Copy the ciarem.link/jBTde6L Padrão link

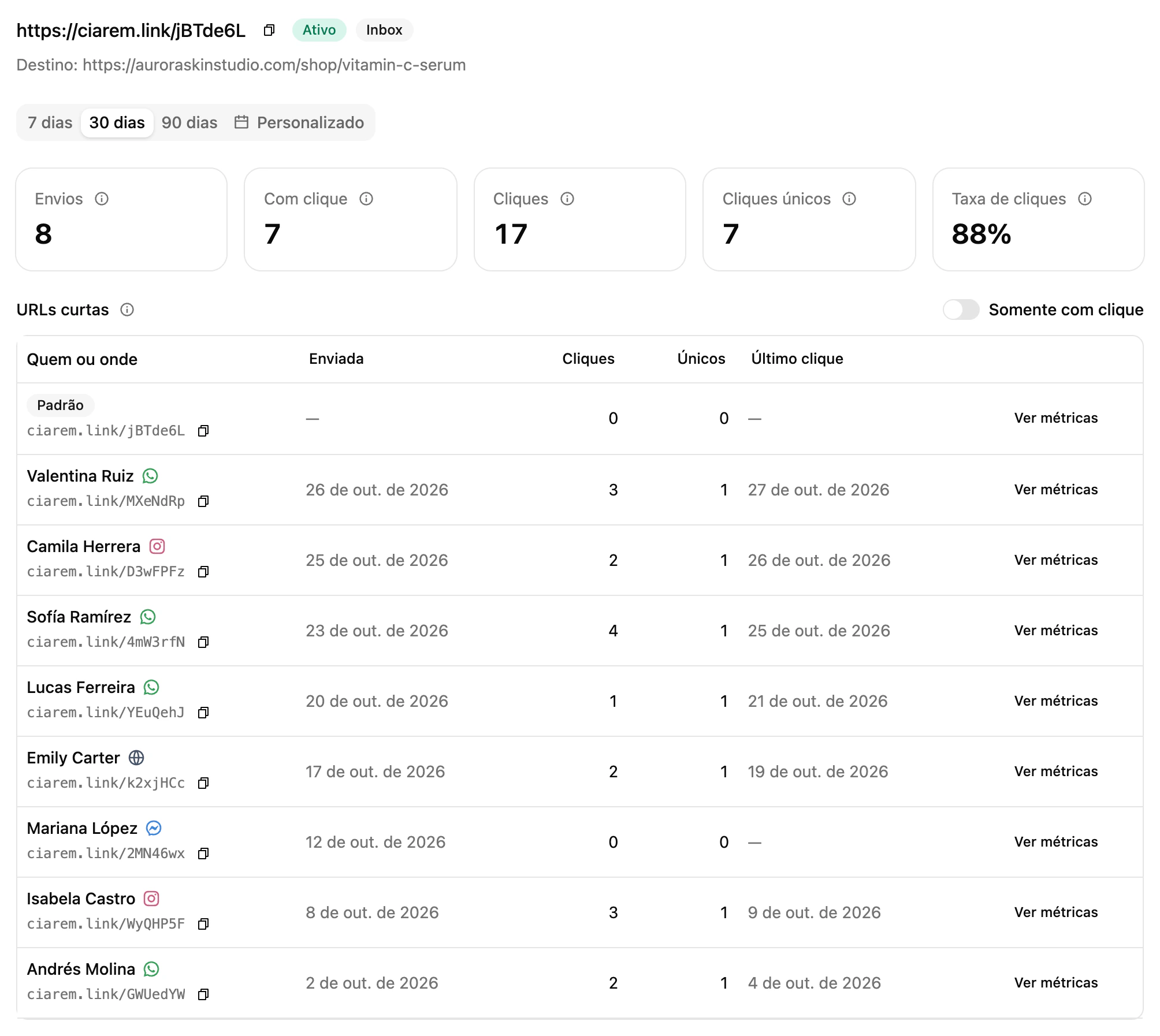coord(203,431)
